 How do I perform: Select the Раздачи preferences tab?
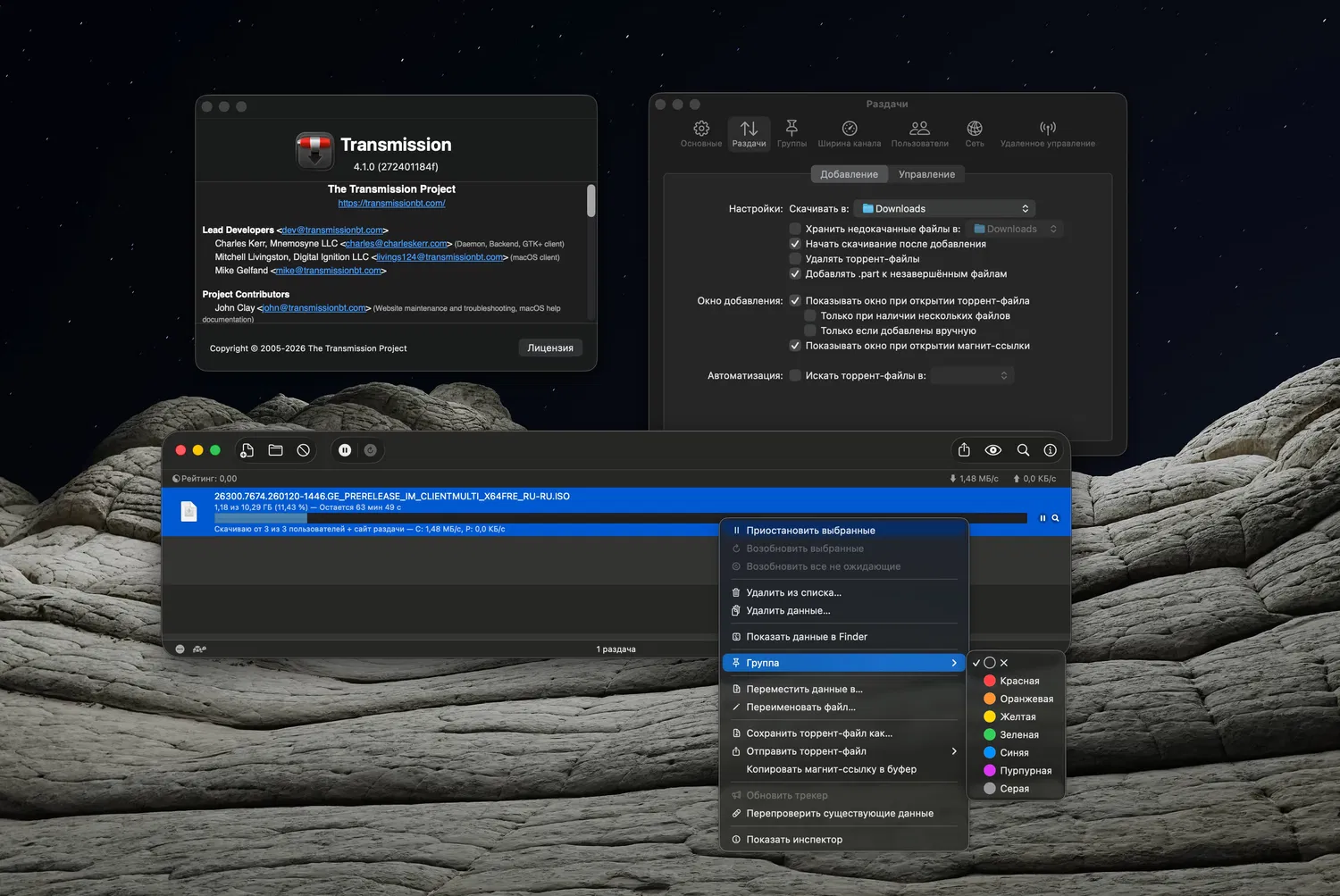(x=749, y=134)
